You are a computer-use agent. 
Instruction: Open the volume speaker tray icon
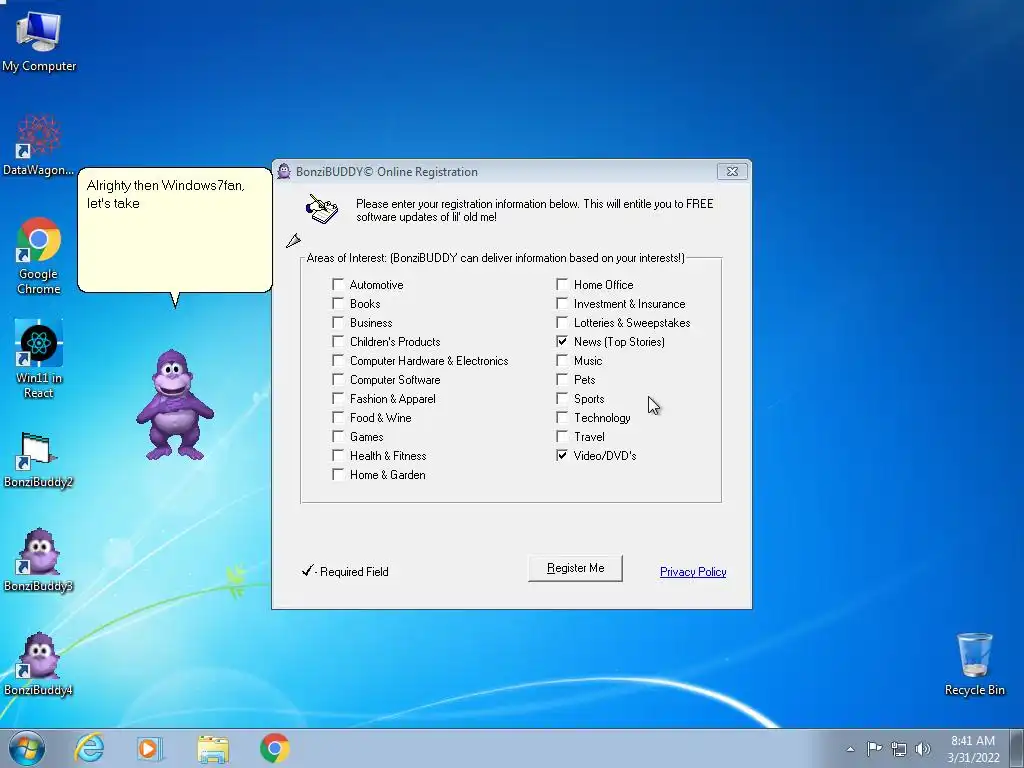pyautogui.click(x=923, y=749)
